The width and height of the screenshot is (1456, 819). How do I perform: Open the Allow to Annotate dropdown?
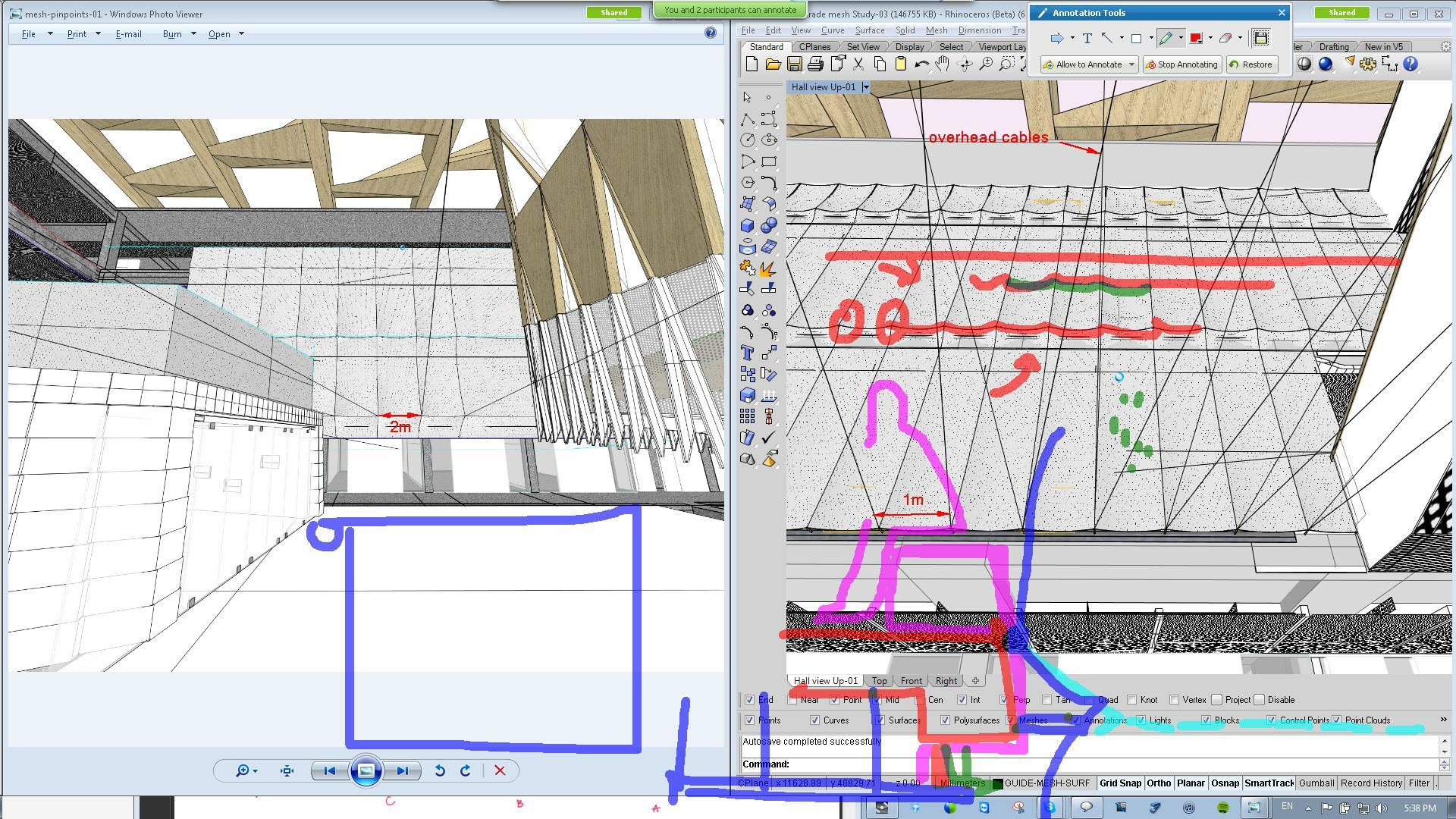[1131, 64]
